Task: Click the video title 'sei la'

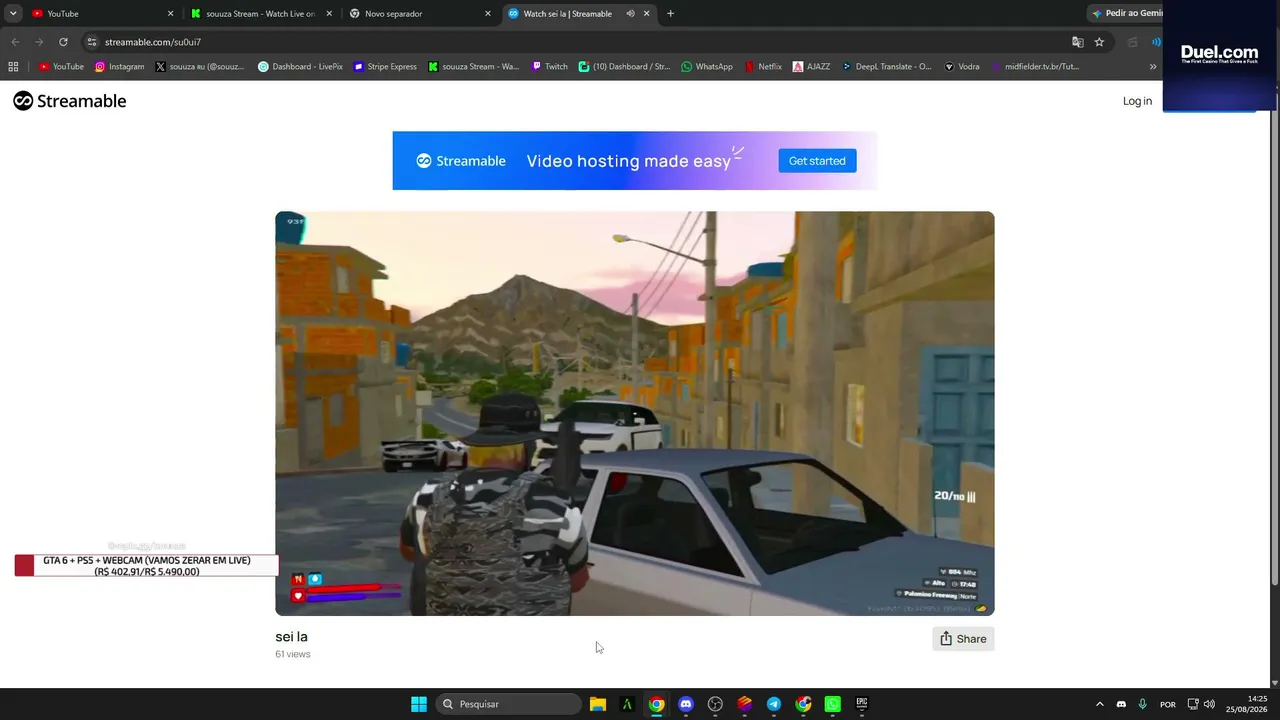Action: 291,637
